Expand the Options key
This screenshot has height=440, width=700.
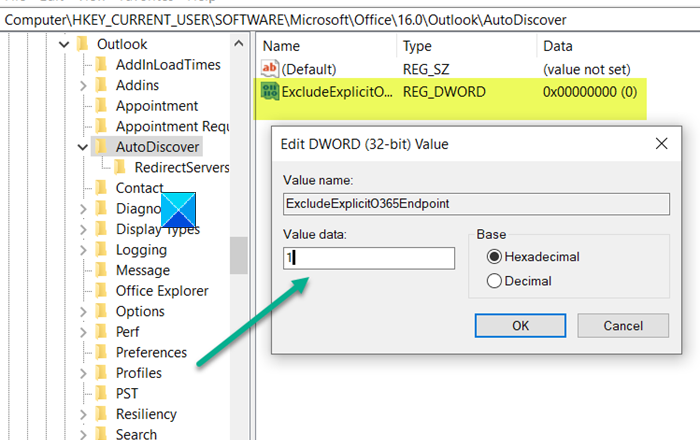click(x=83, y=311)
